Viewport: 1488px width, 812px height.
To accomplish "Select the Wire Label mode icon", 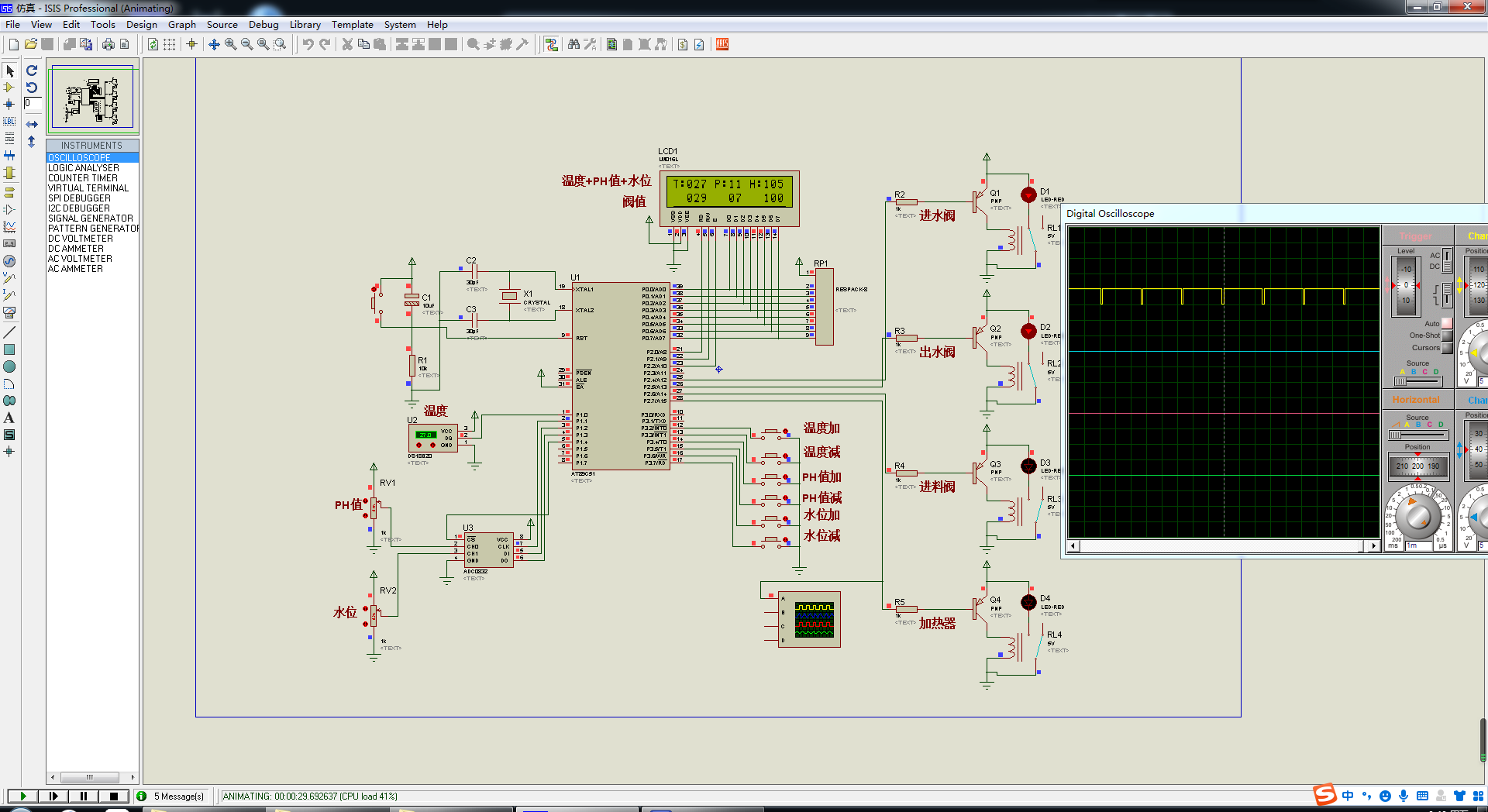I will [x=9, y=122].
